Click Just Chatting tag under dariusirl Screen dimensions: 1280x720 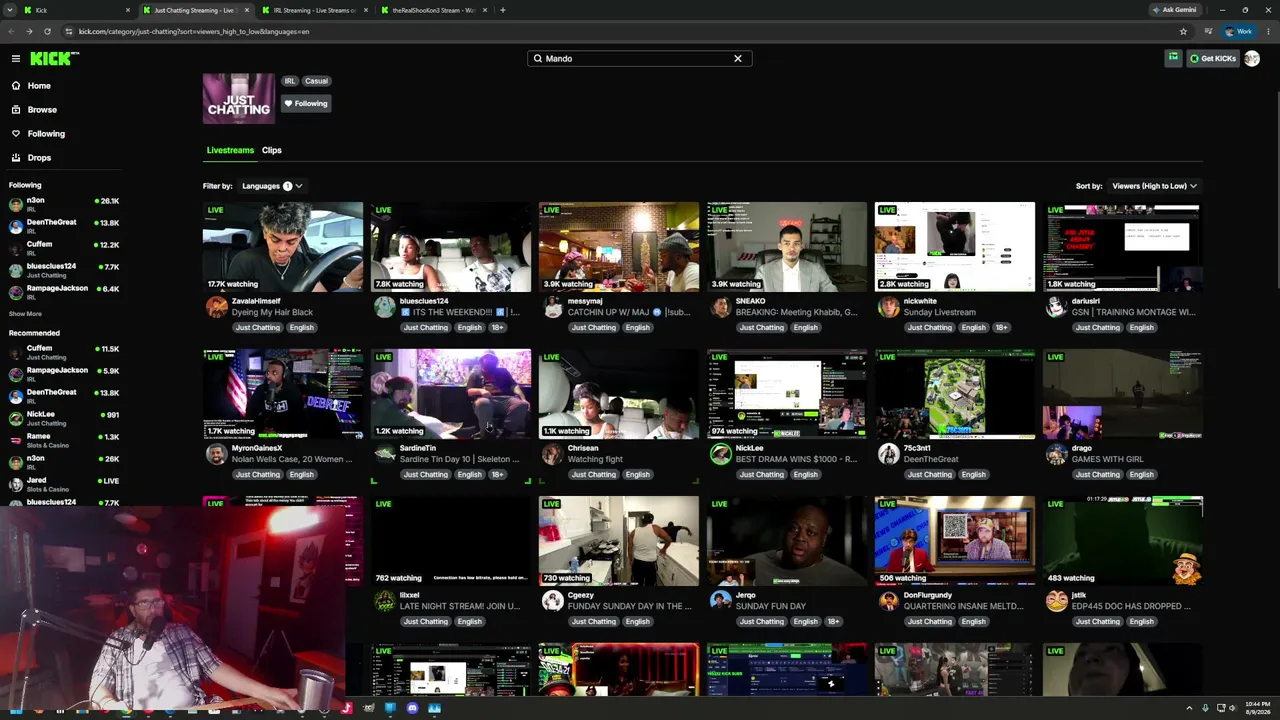pos(1097,328)
